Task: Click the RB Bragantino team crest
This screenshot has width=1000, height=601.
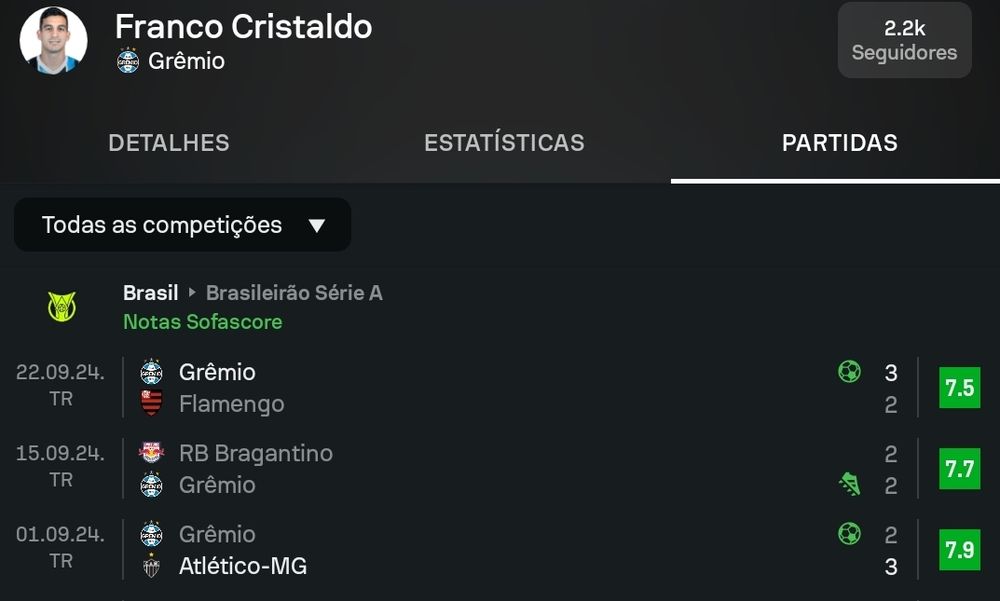Action: [x=151, y=453]
